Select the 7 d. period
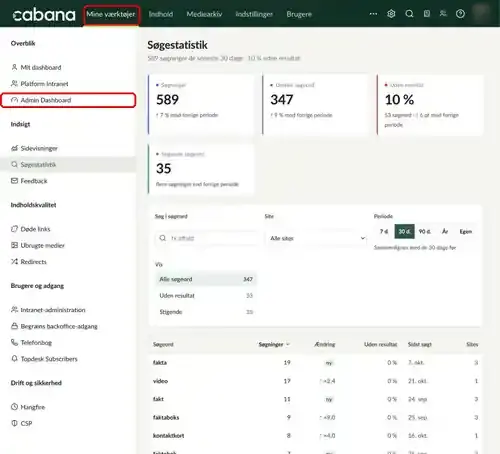The image size is (500, 454). (384, 231)
